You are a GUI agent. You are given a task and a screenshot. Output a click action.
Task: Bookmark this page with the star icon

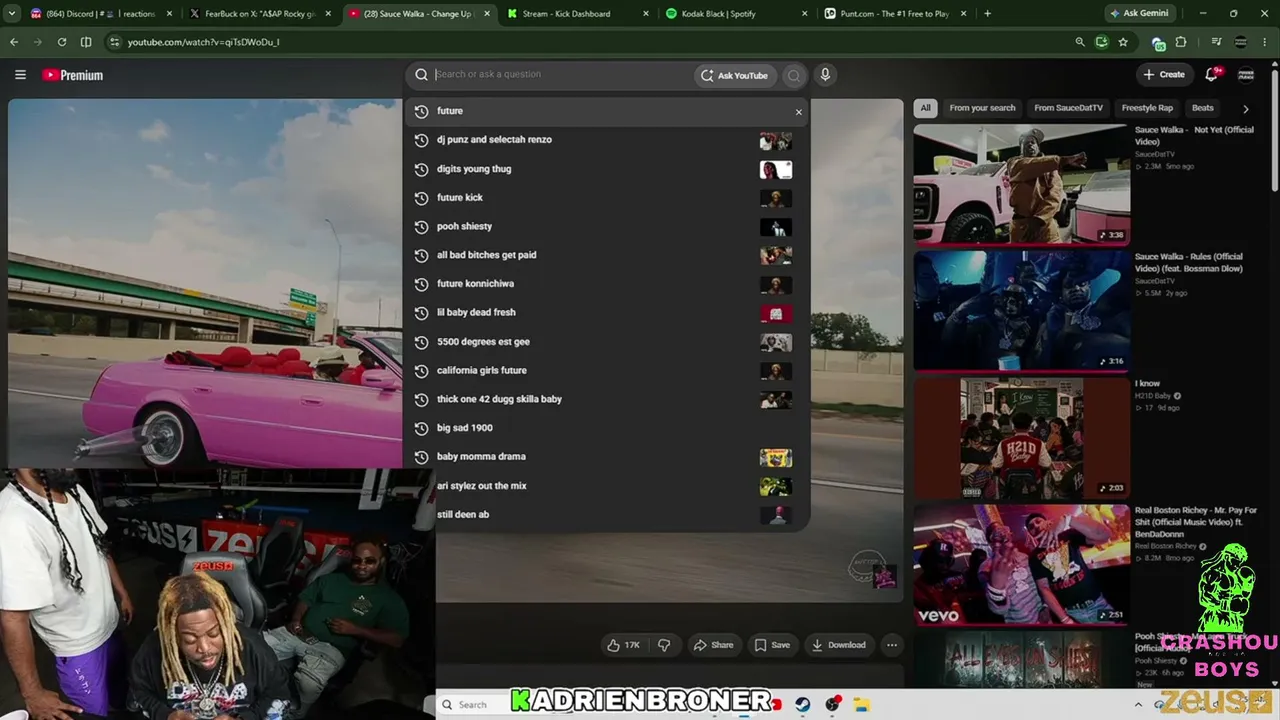(1123, 42)
